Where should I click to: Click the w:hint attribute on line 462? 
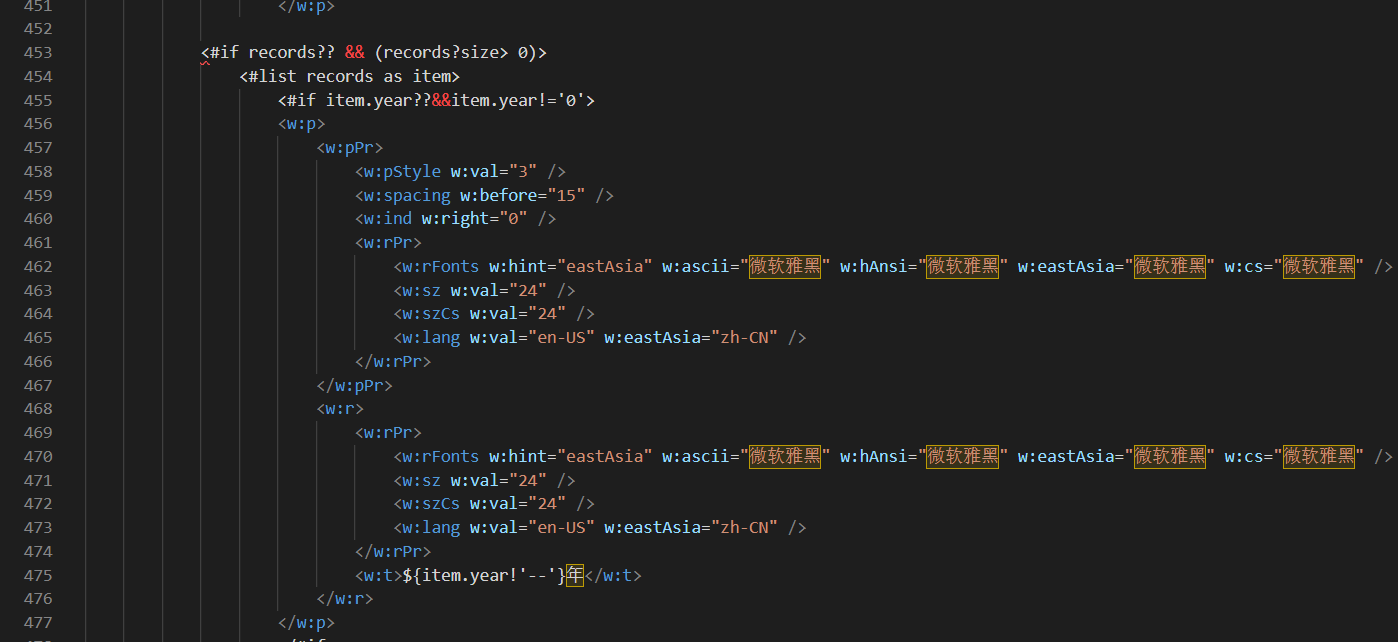coord(518,266)
